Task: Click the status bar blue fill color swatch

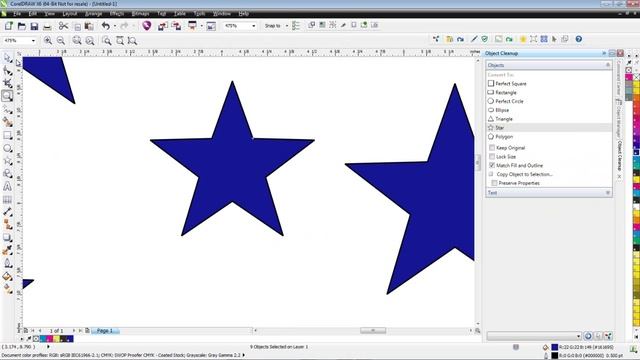Action: (x=555, y=347)
